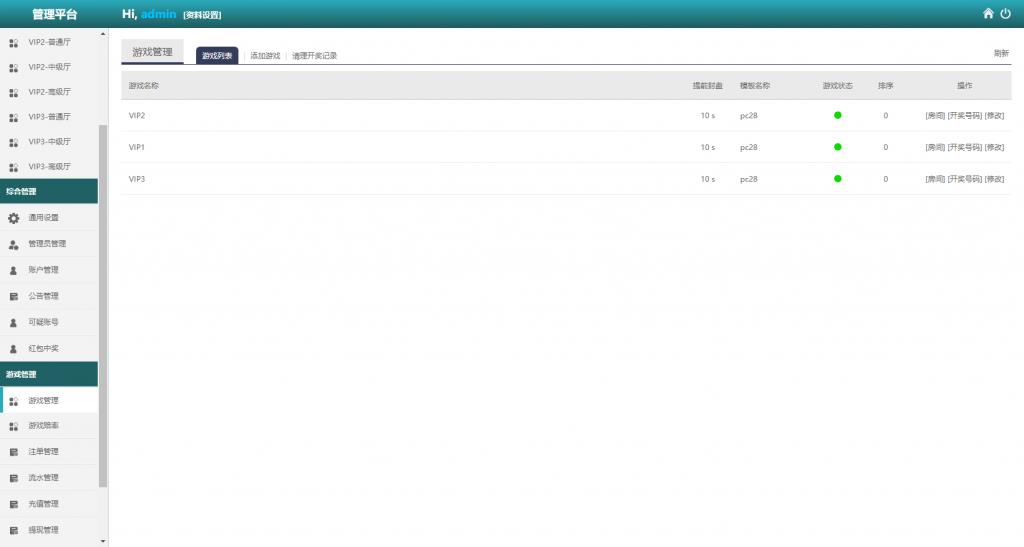Open the 添加游戏 tab

click(x=265, y=56)
